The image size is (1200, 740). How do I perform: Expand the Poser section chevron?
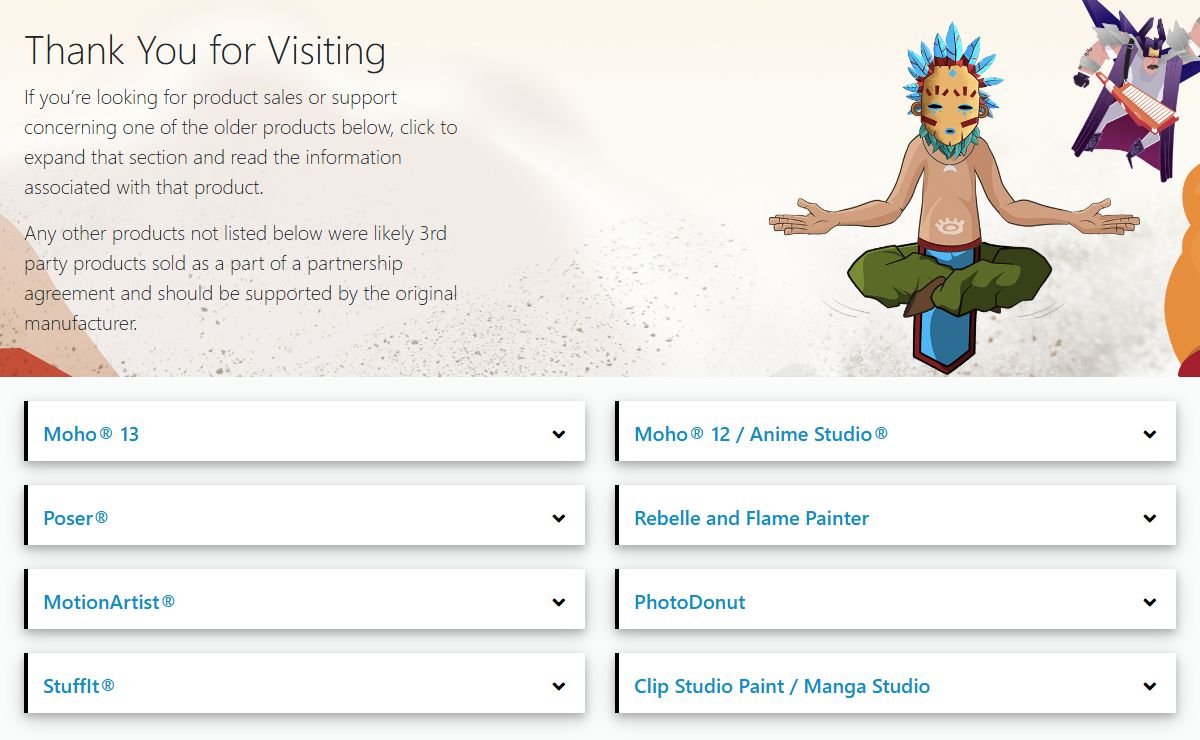559,518
